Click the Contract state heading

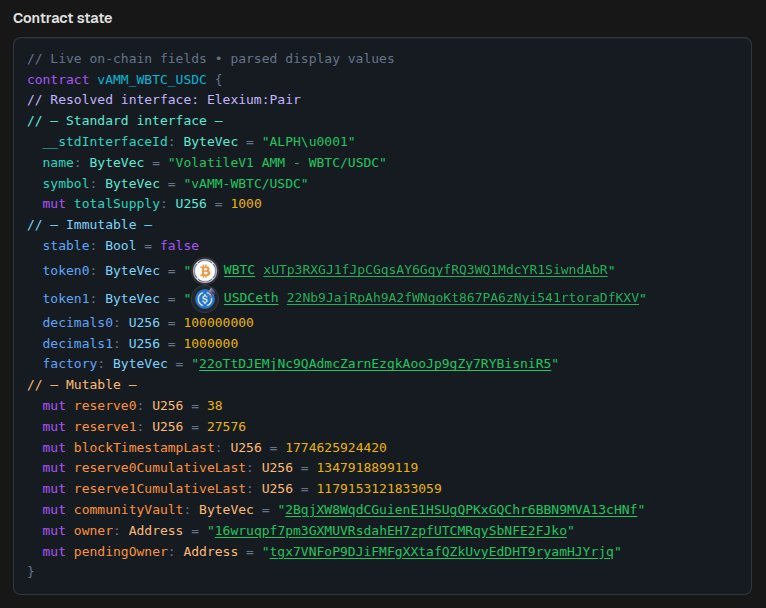63,18
